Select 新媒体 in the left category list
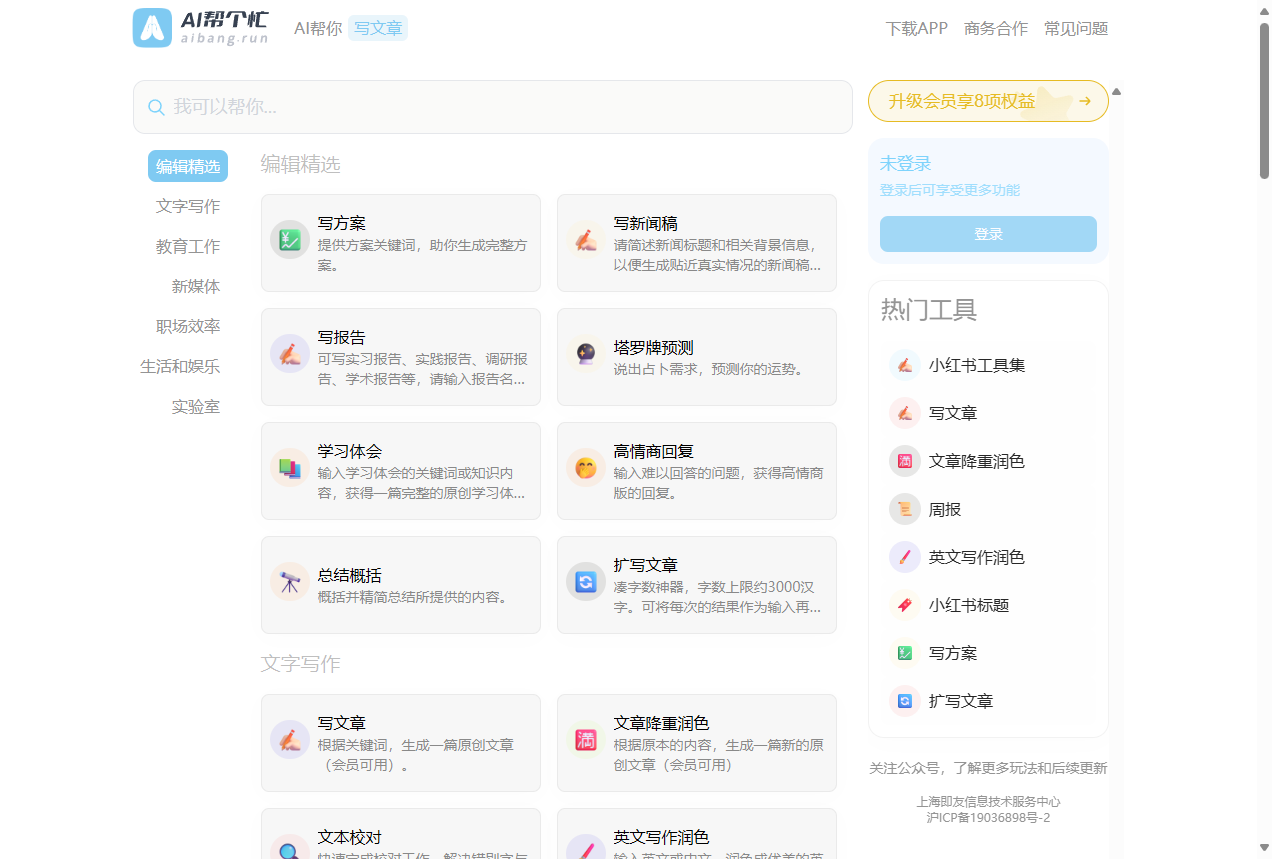This screenshot has height=859, width=1272. 196,286
